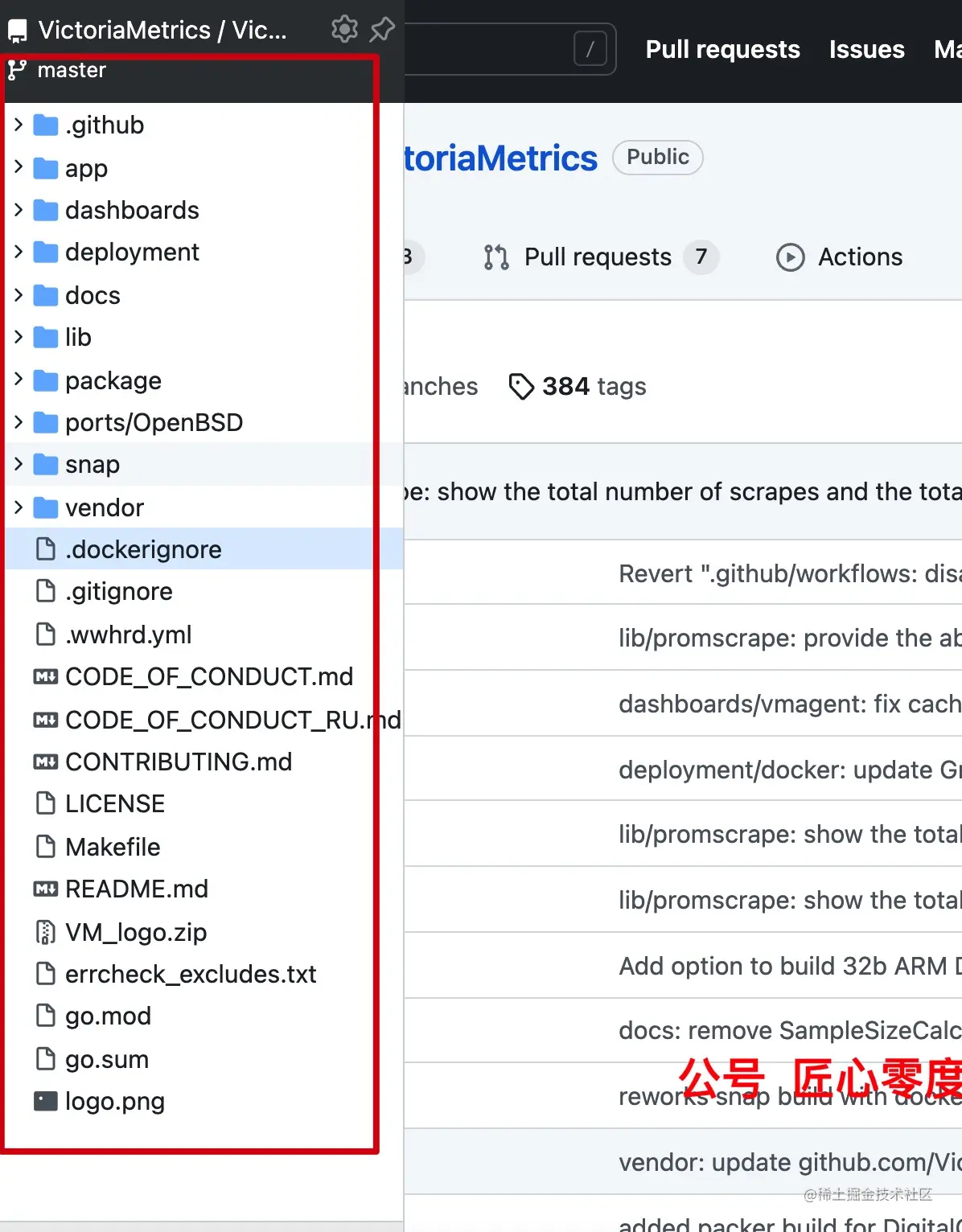Click the markdown icon beside README.md
Image resolution: width=962 pixels, height=1232 pixels.
coord(46,889)
